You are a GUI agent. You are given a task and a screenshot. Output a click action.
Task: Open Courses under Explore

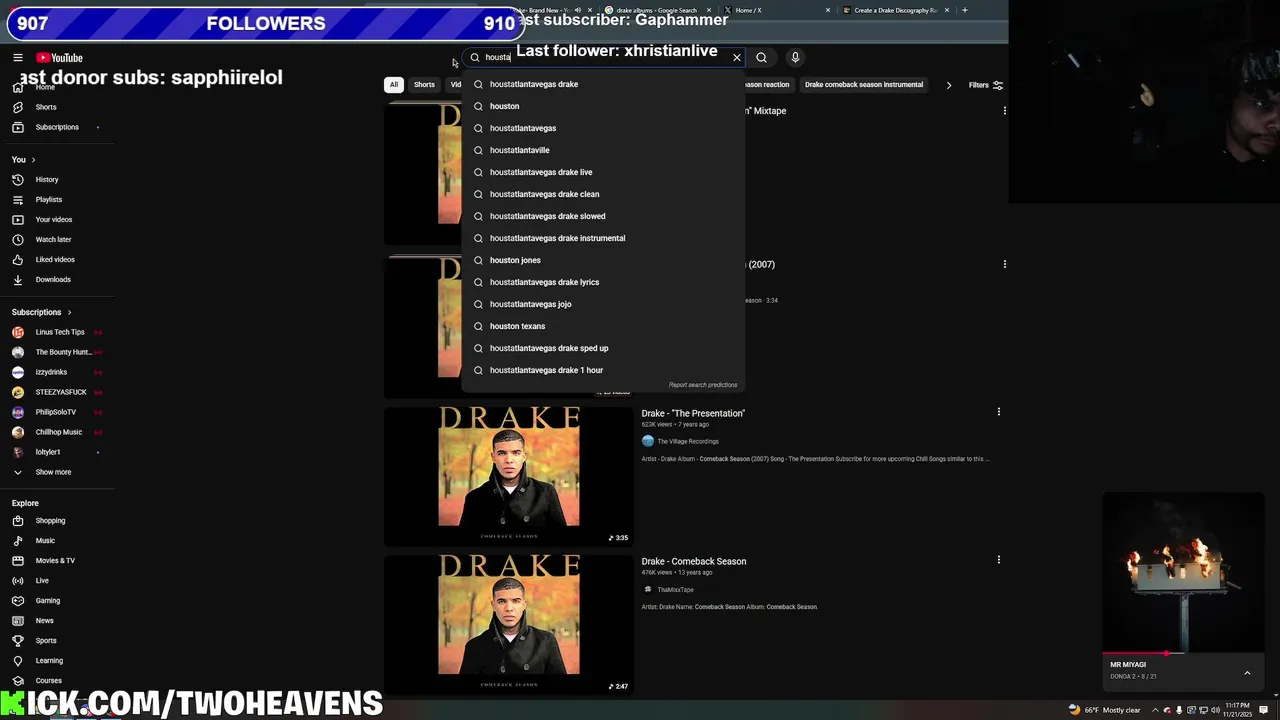tap(48, 681)
